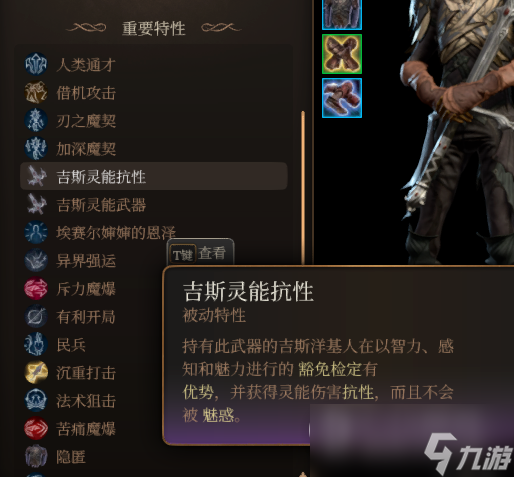Click the feature list vertical scrollbar
The image size is (514, 477).
tap(303, 188)
